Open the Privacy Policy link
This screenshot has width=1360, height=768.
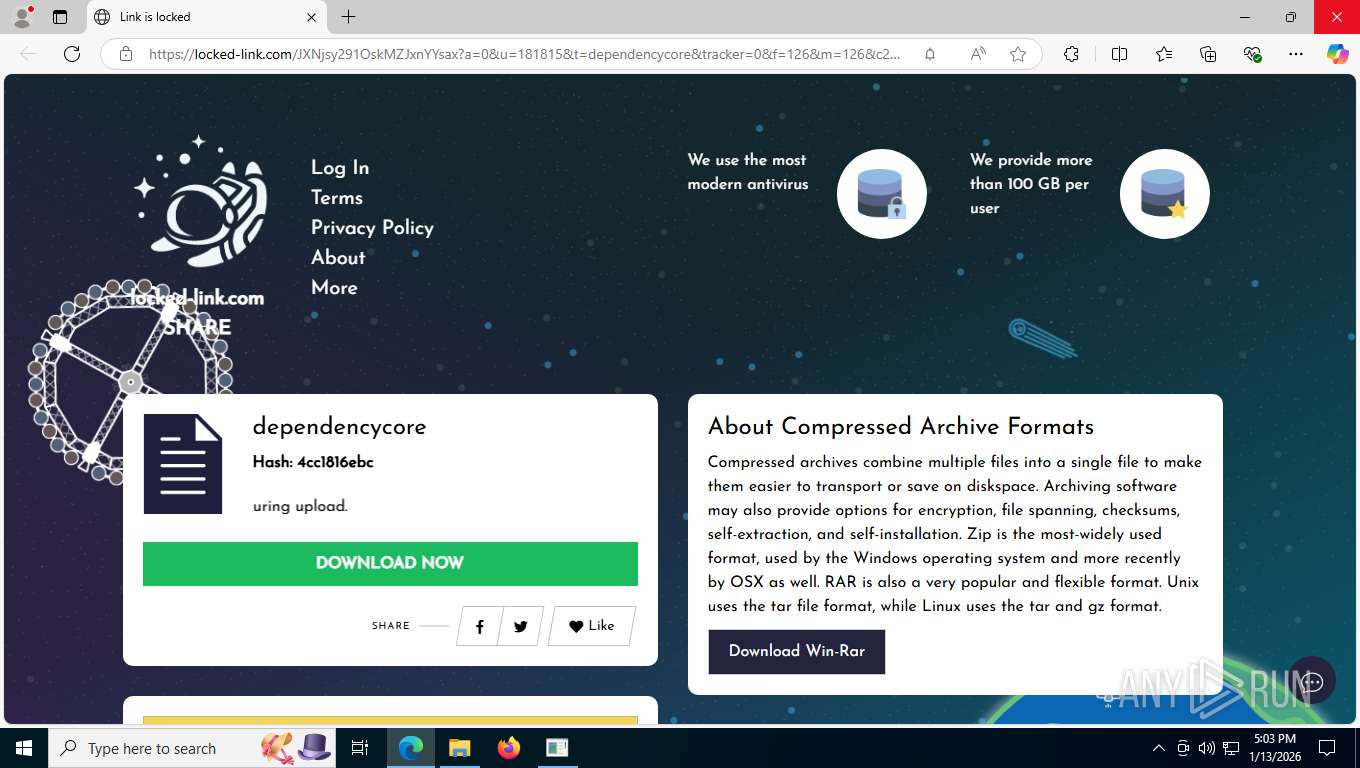tap(372, 228)
